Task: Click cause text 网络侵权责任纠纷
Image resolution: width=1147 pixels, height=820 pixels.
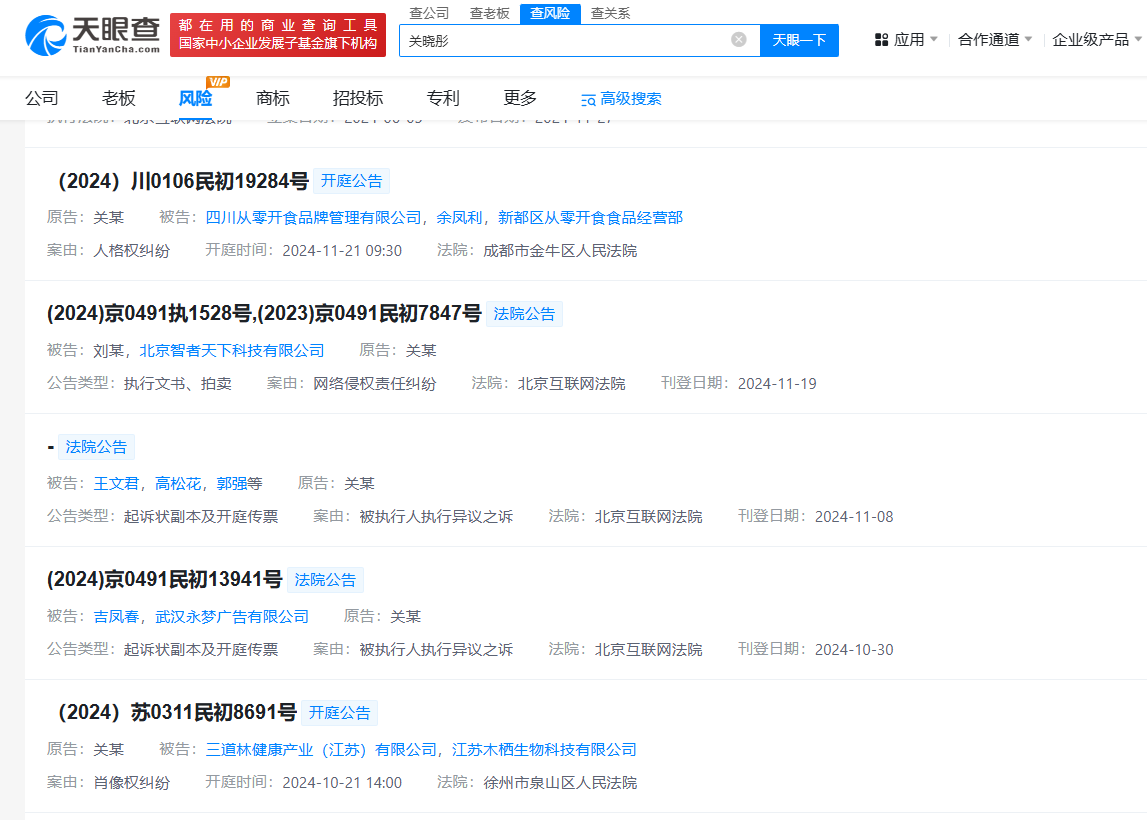Action: (x=375, y=384)
